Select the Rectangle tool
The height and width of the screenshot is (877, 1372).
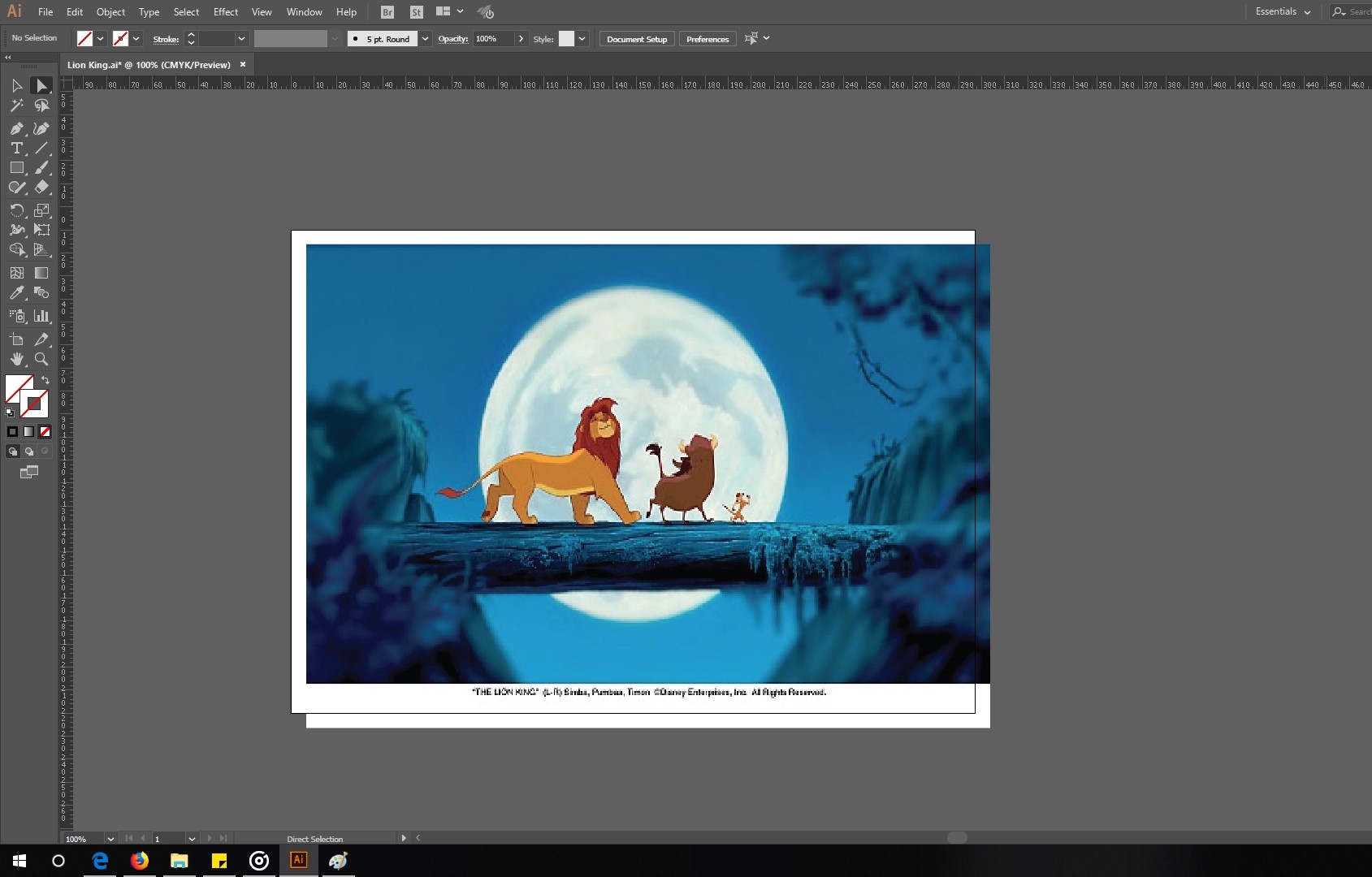(17, 167)
